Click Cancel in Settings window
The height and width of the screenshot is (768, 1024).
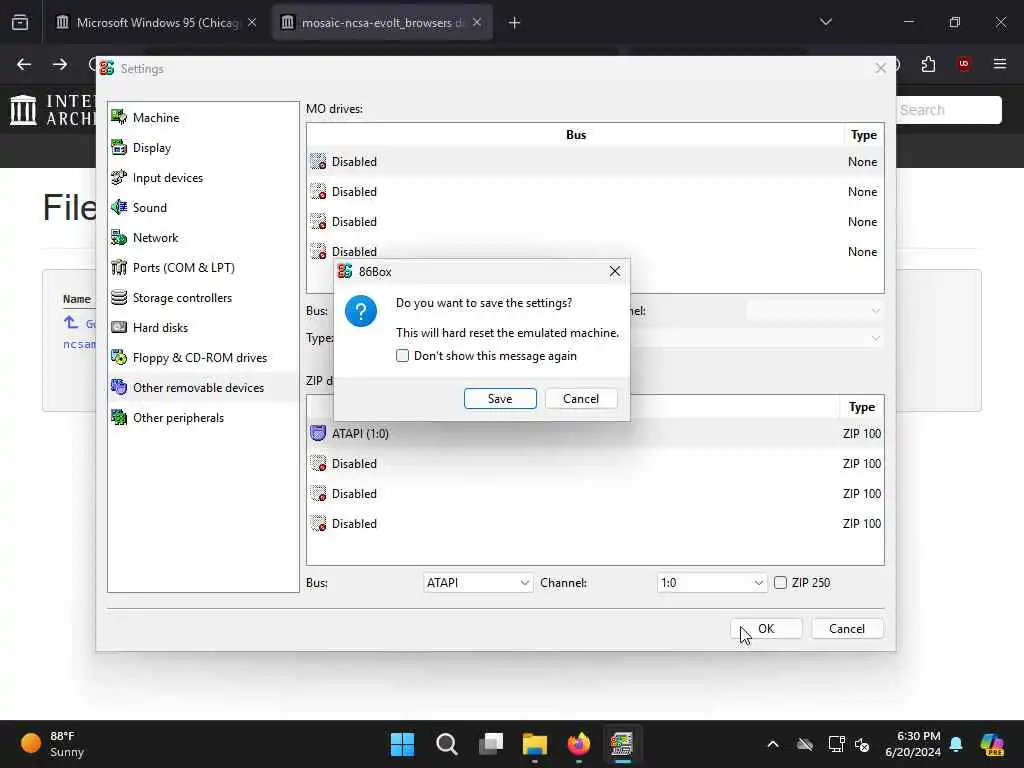coord(847,628)
